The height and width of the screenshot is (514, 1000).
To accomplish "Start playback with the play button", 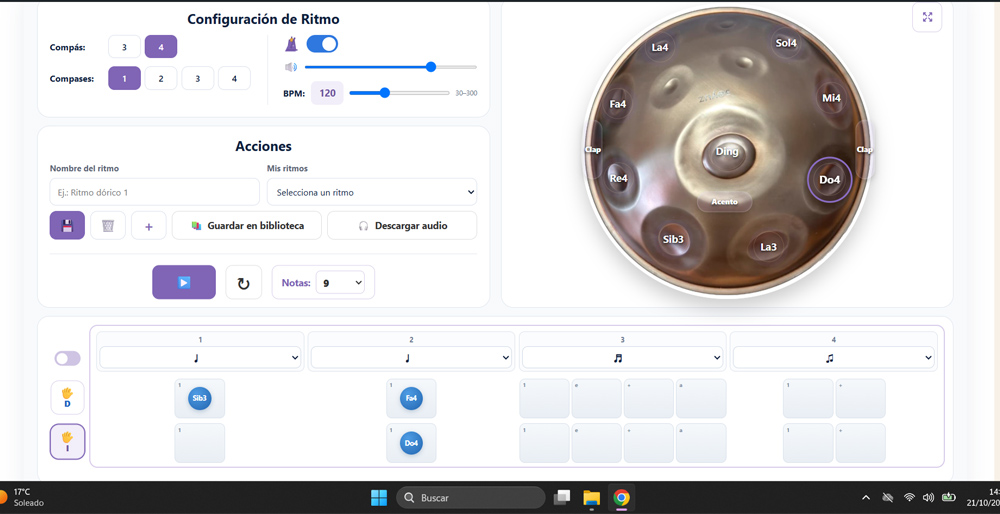I will pyautogui.click(x=184, y=282).
